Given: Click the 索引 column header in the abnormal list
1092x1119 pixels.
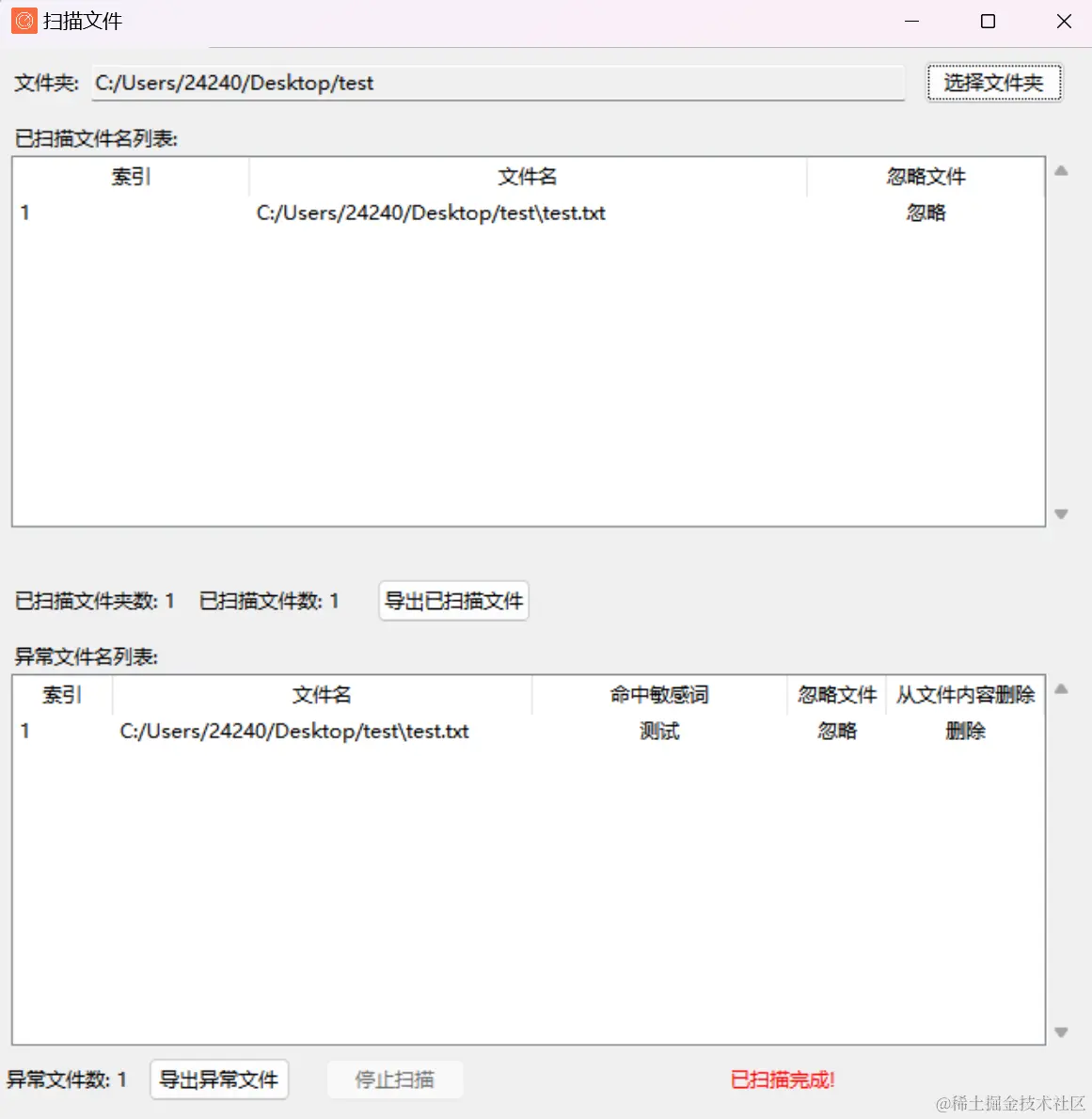Looking at the screenshot, I should (x=63, y=694).
